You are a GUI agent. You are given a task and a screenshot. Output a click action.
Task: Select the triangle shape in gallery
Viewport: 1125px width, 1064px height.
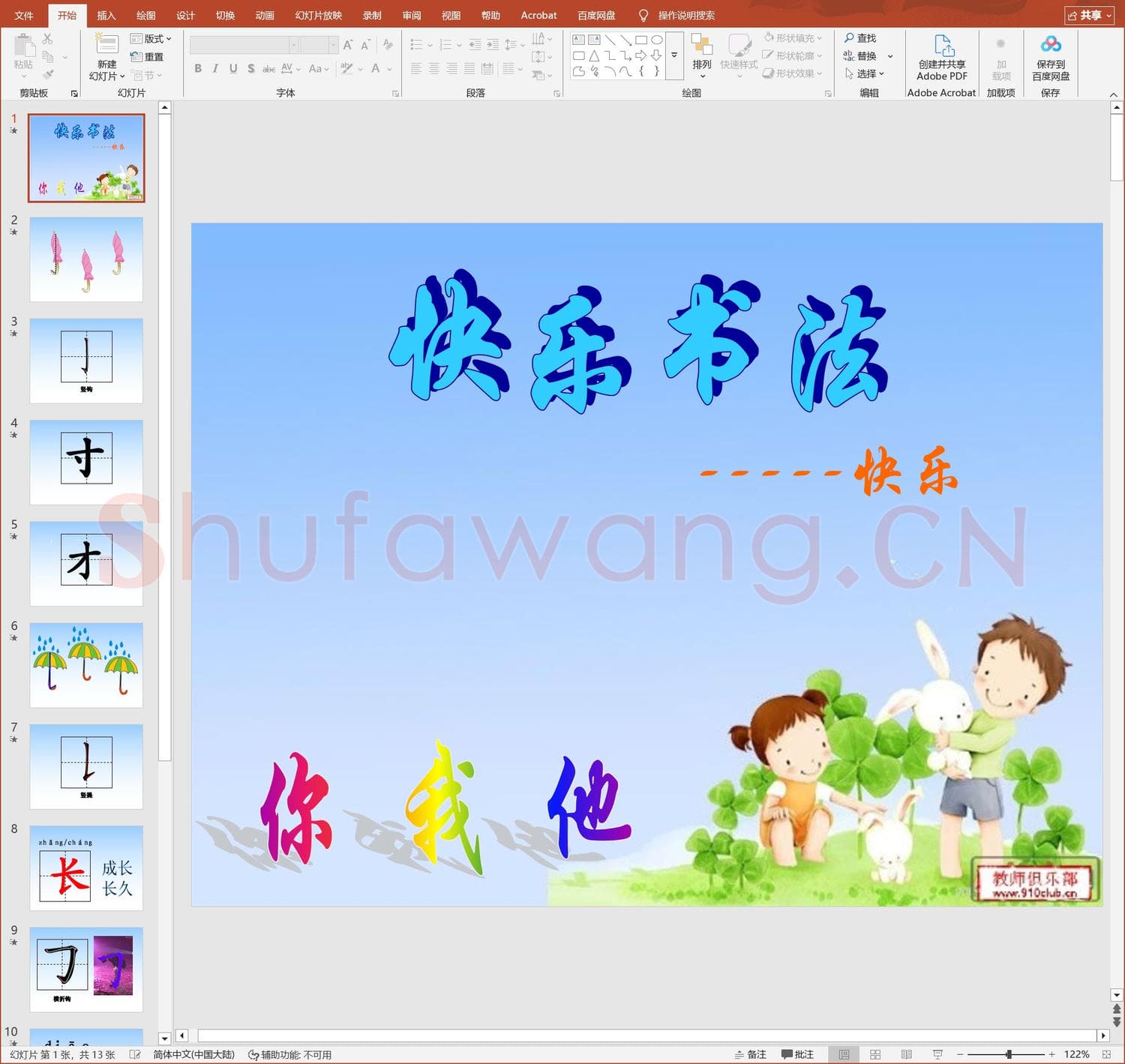(594, 55)
